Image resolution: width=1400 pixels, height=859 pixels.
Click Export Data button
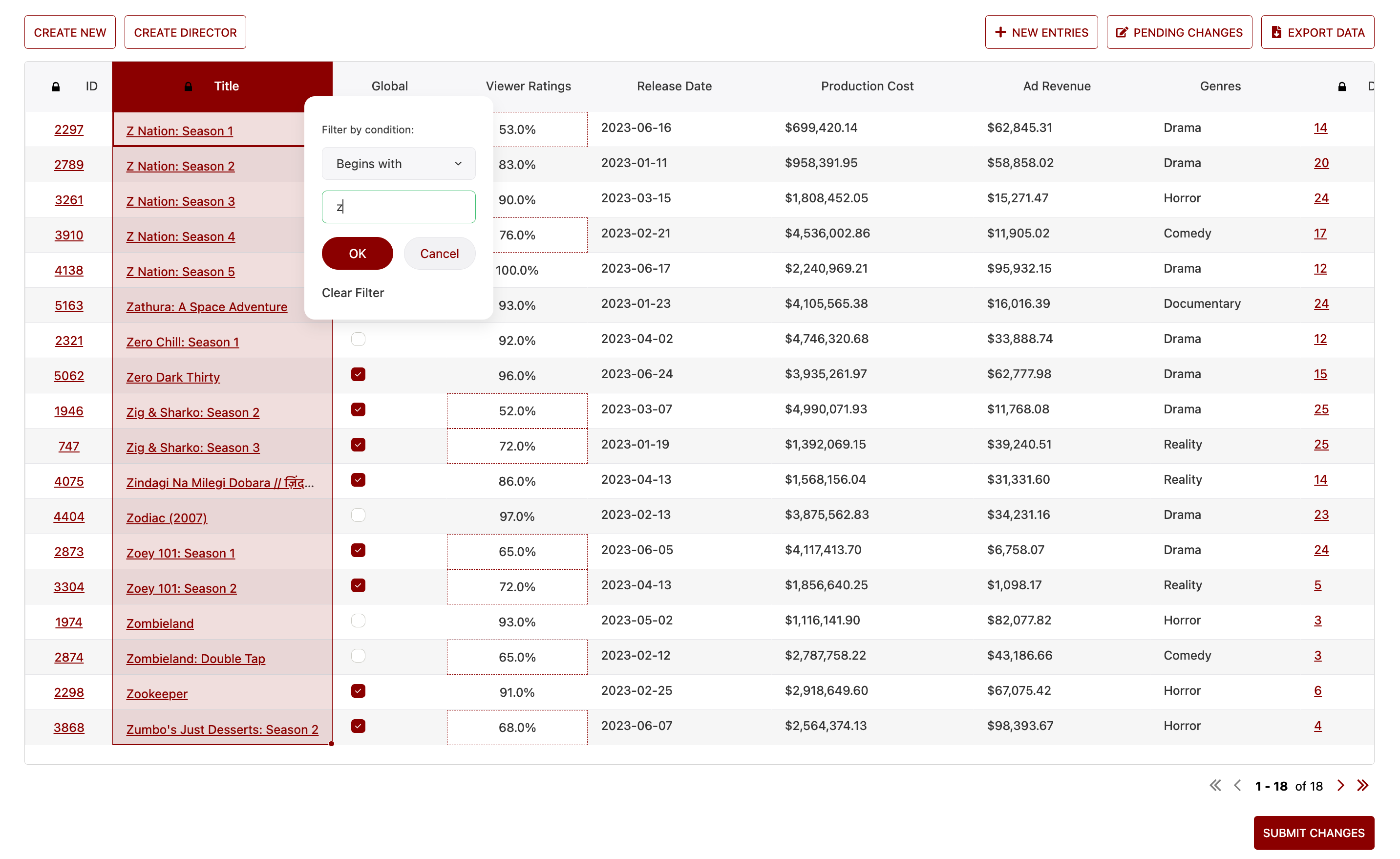pyautogui.click(x=1317, y=32)
